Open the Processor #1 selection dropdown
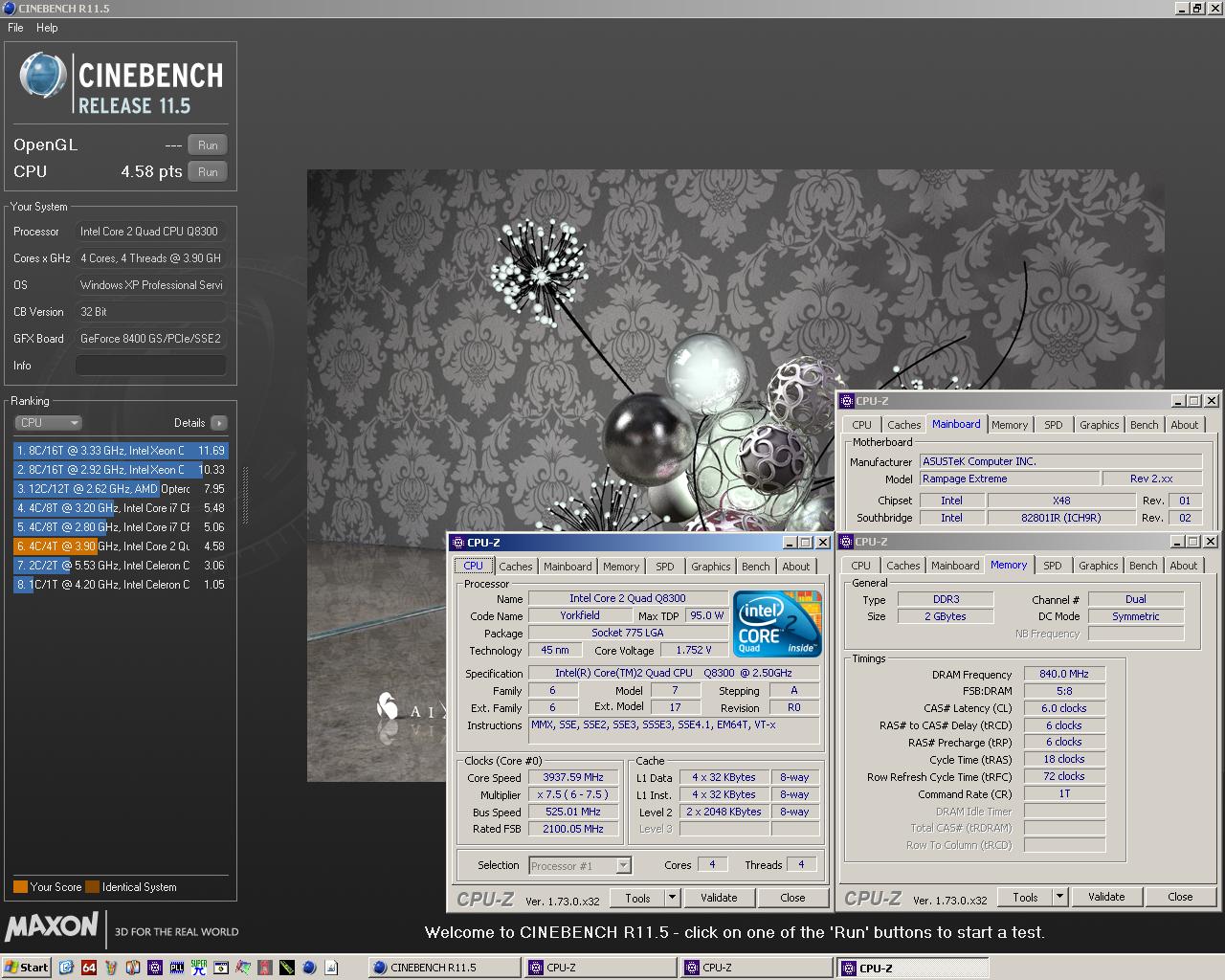 tap(623, 865)
